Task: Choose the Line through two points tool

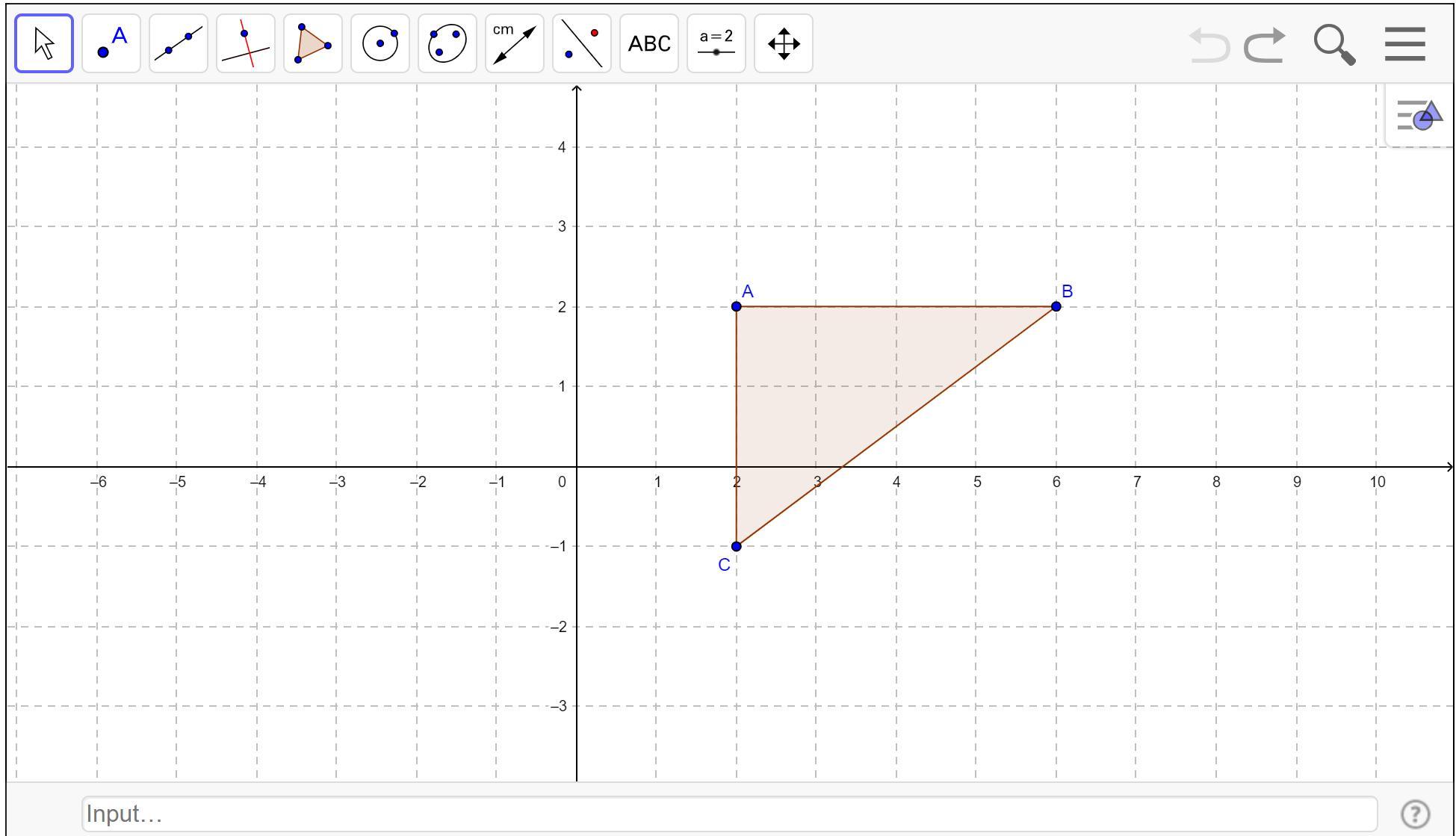Action: (179, 43)
